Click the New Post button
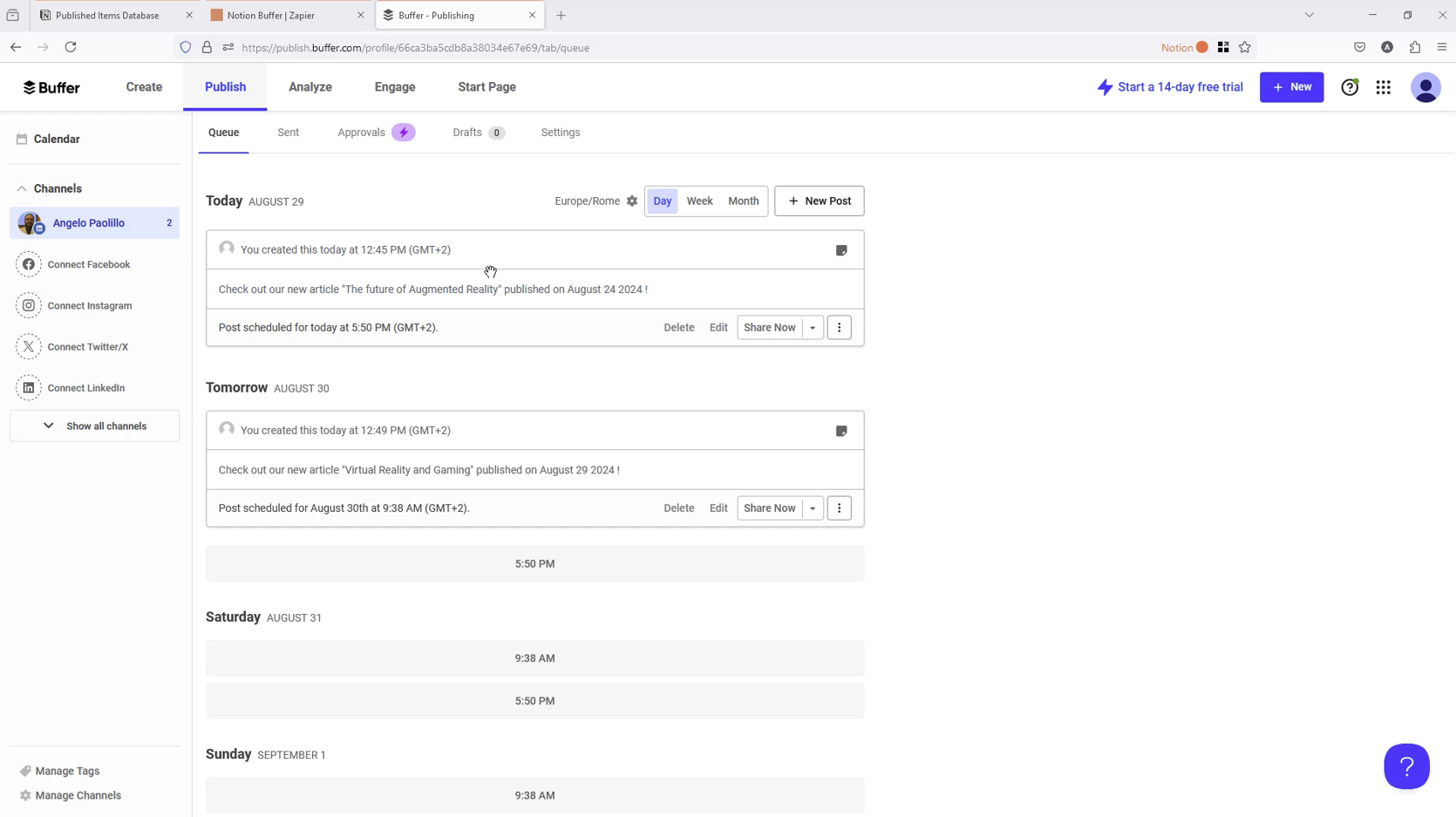 tap(819, 201)
